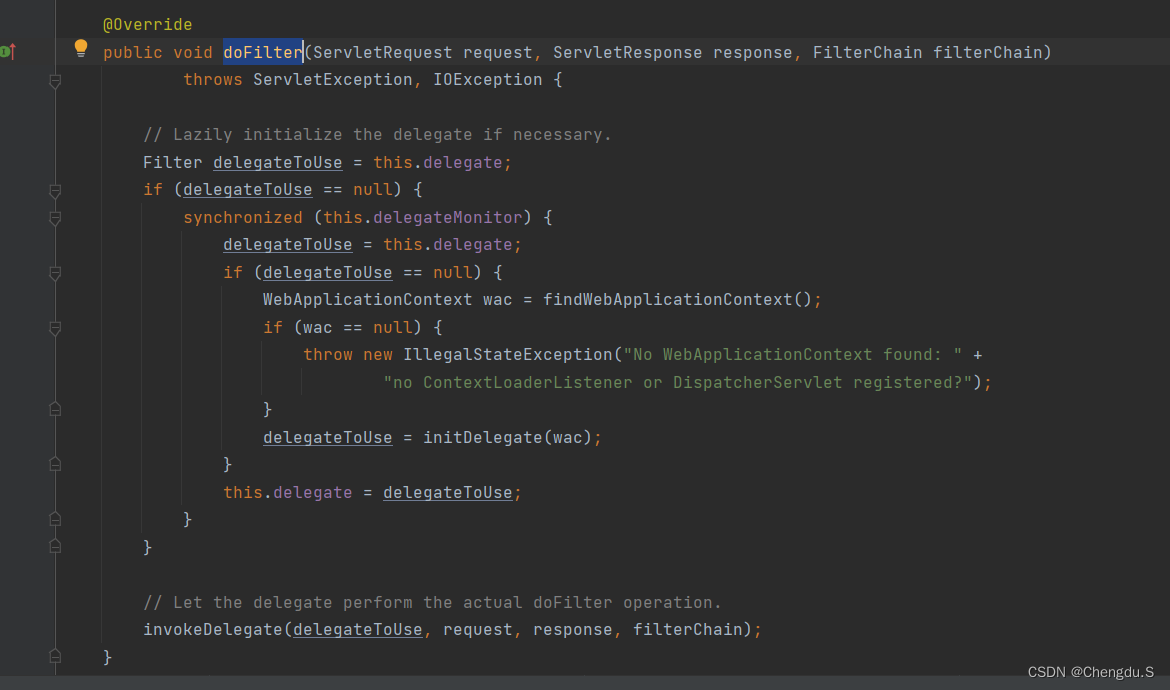Click the 'wac' variable in 'if (wac == null)'

click(317, 327)
